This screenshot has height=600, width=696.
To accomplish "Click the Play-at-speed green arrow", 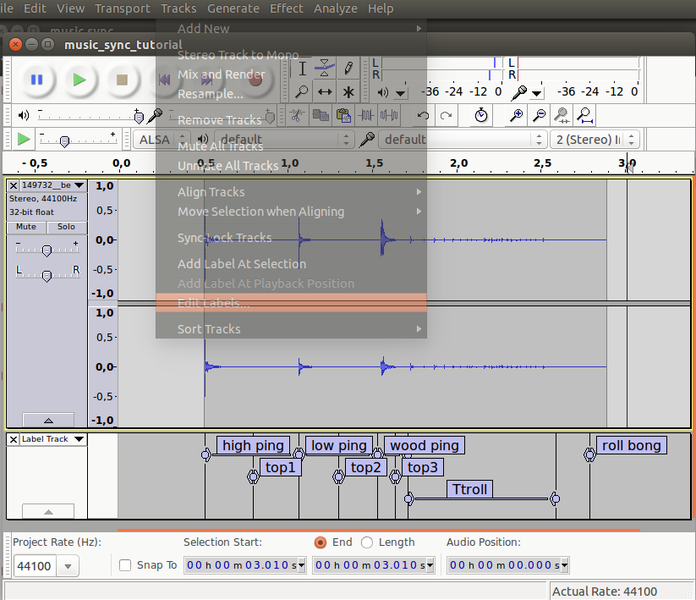I will (x=24, y=139).
